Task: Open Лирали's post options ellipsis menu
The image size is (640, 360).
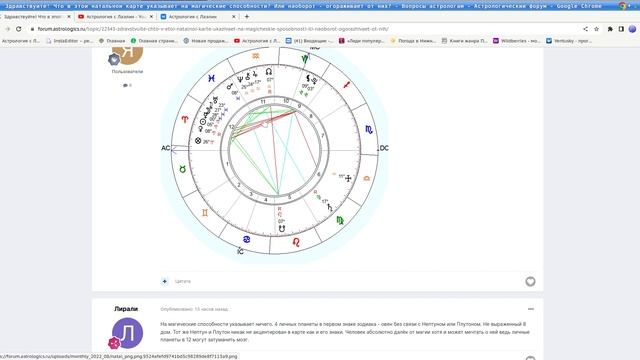Action: coord(531,309)
